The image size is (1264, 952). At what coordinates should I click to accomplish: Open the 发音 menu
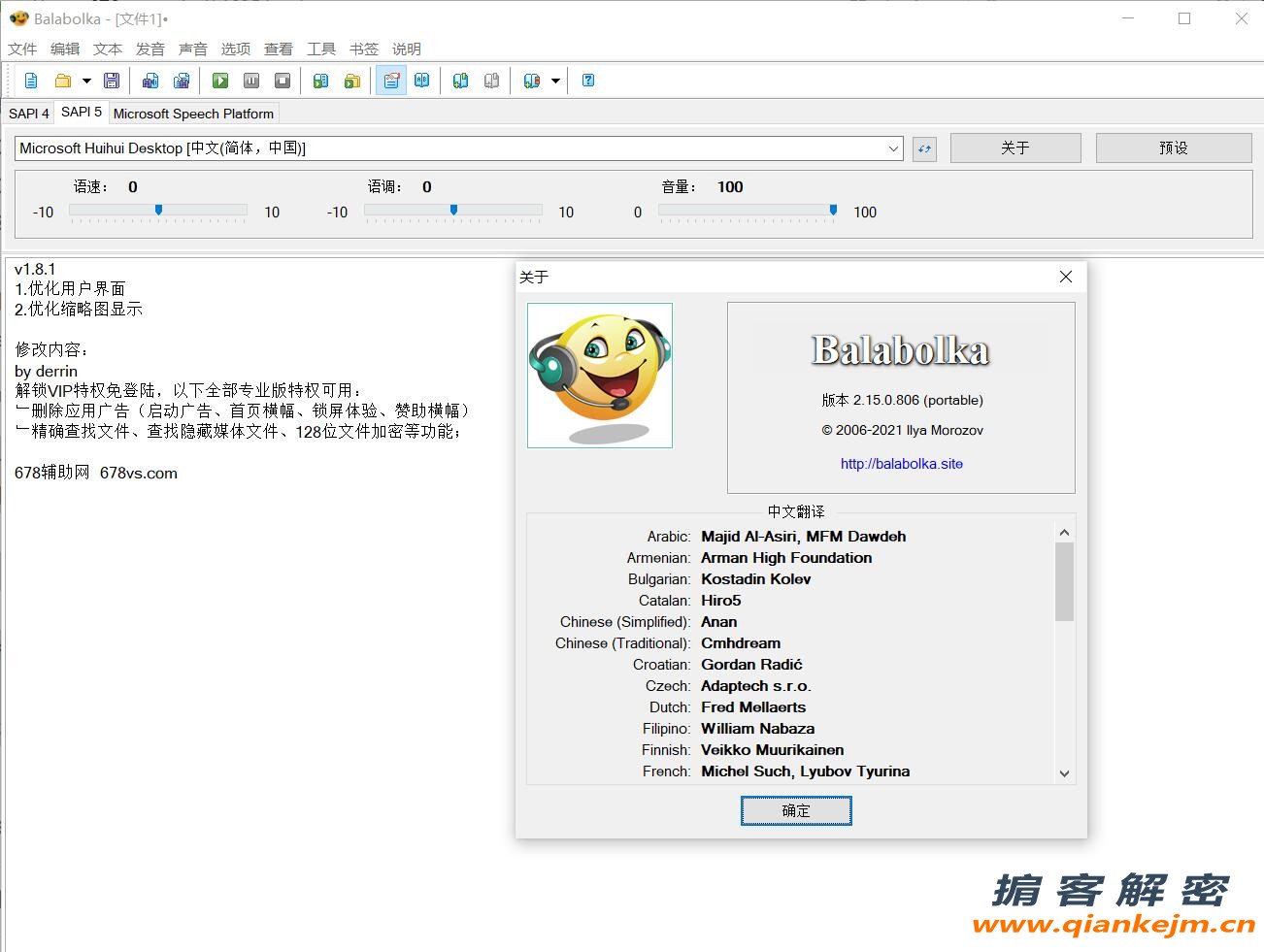click(x=150, y=49)
